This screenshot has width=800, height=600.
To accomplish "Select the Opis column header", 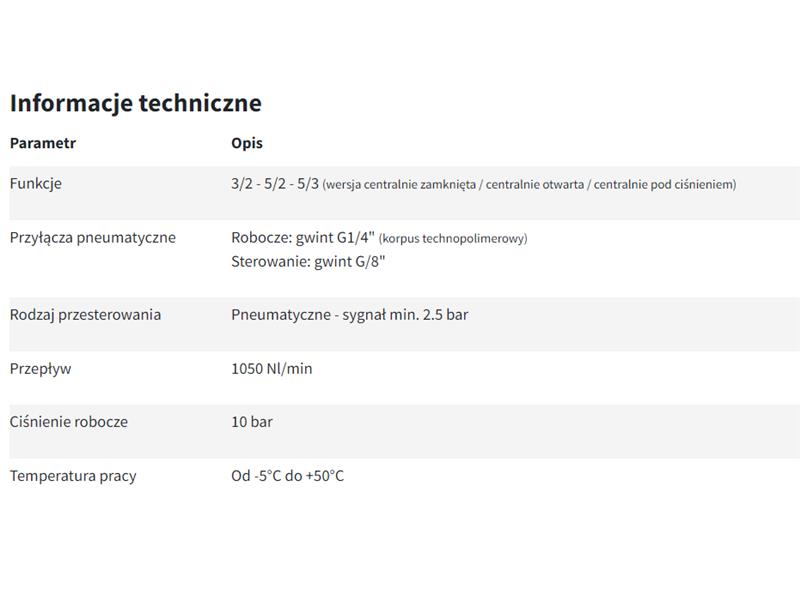I will [247, 143].
